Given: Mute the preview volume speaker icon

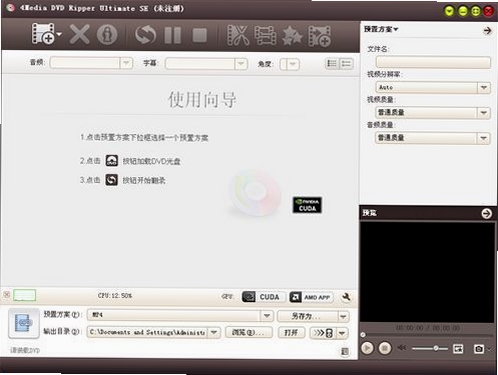Looking at the screenshot, I should [x=402, y=348].
